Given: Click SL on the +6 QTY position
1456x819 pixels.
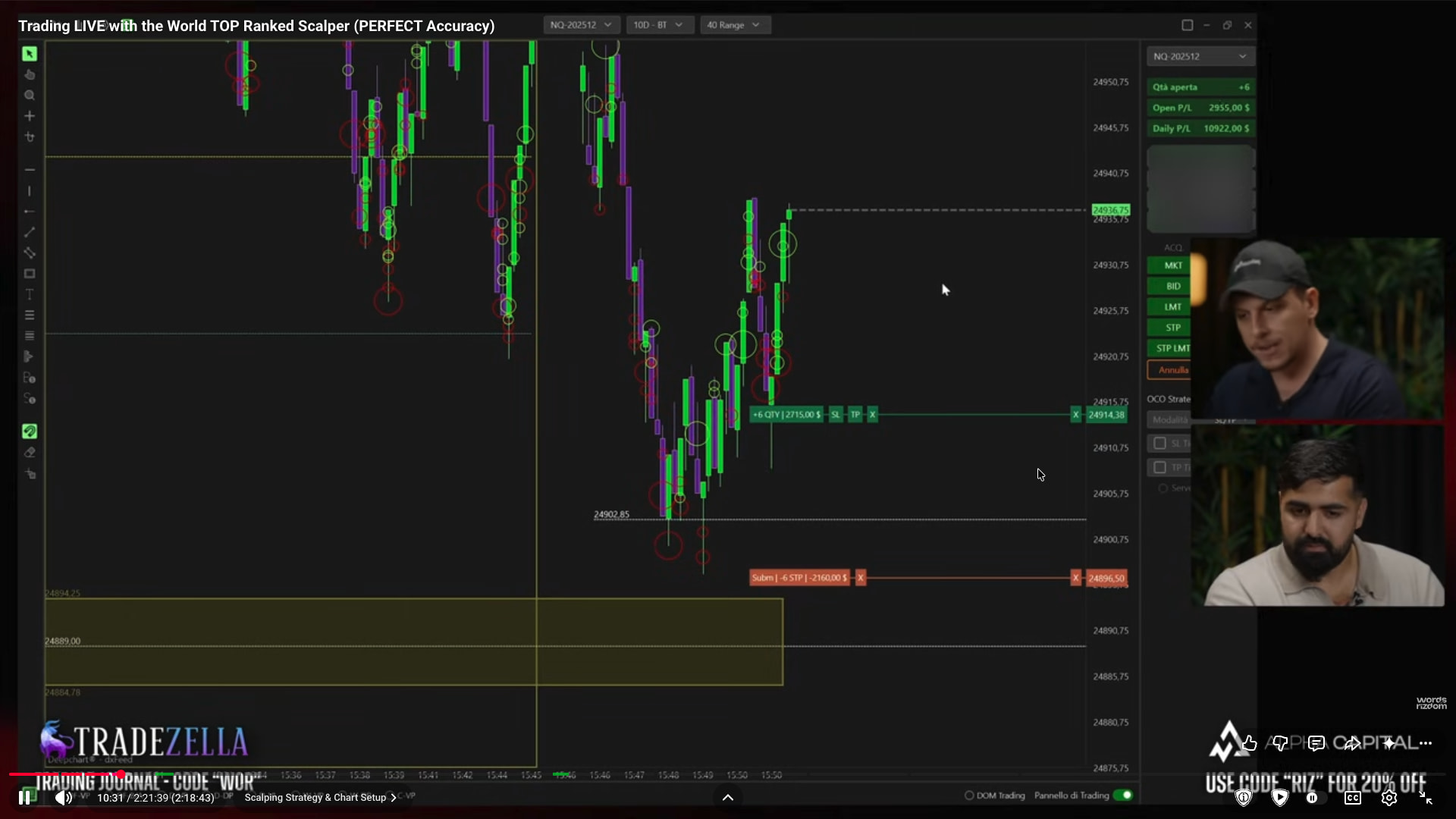Looking at the screenshot, I should pos(836,415).
